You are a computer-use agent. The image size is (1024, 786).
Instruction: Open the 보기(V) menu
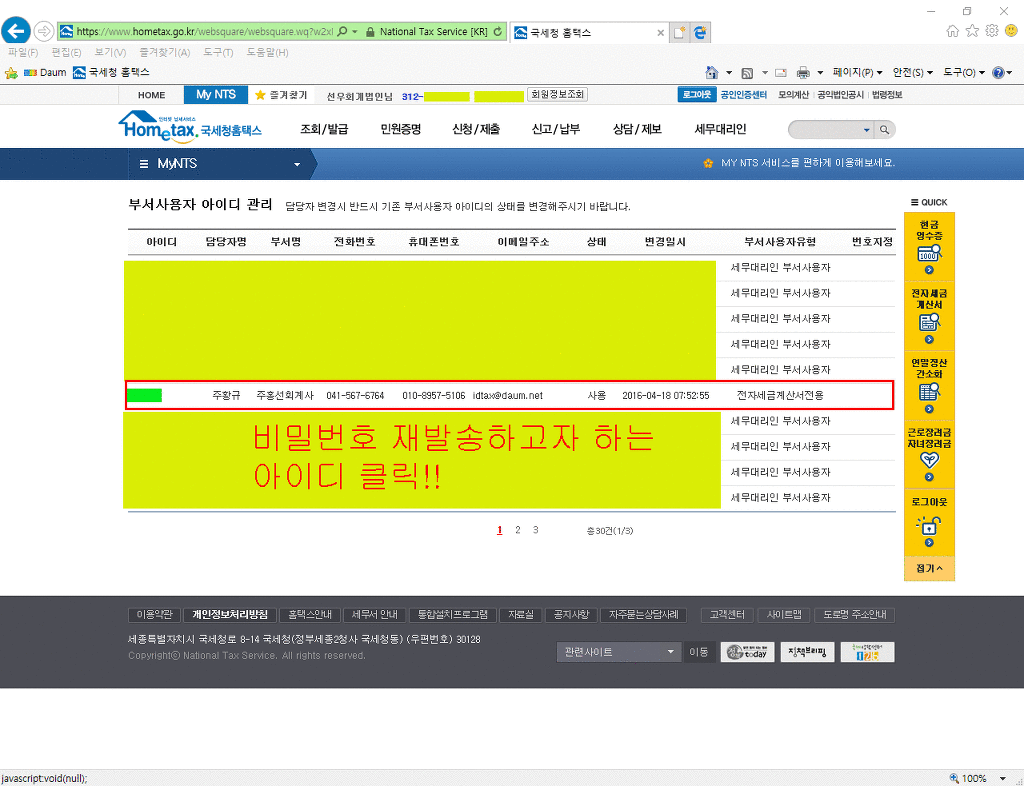click(x=110, y=52)
